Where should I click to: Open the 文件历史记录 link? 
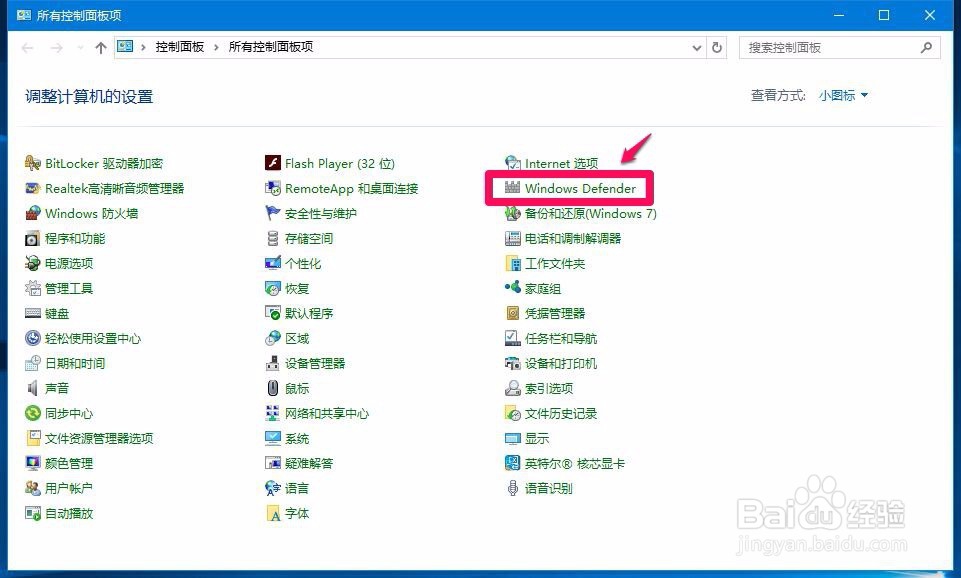561,413
